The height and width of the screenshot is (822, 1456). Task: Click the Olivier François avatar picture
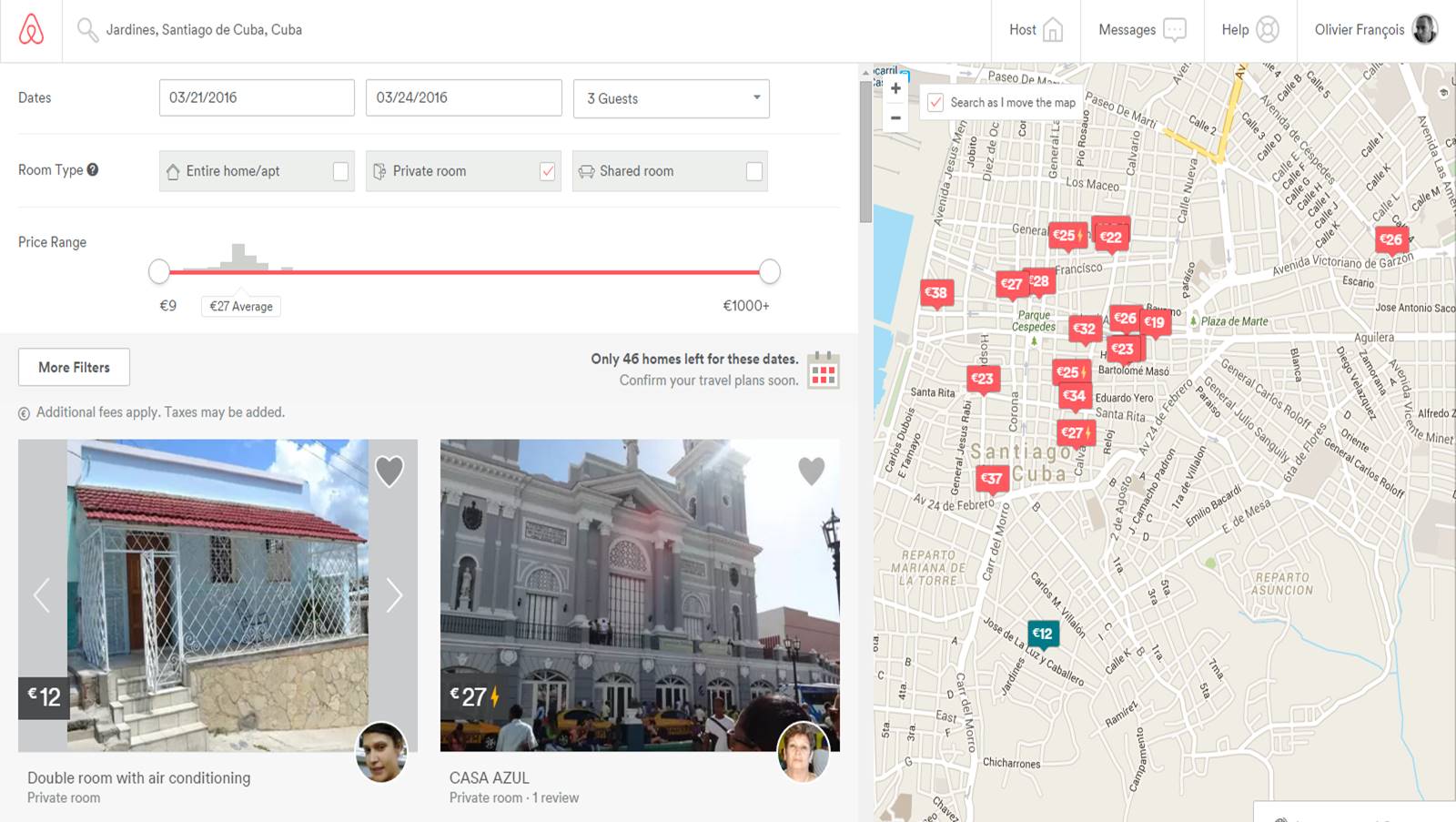[1425, 29]
